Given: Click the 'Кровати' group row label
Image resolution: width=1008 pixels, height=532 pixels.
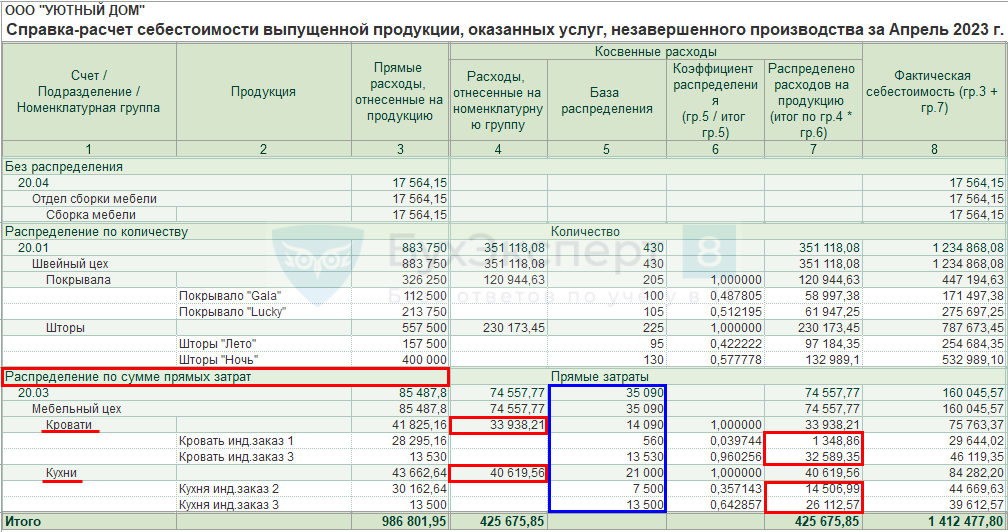Looking at the screenshot, I should pyautogui.click(x=69, y=425).
